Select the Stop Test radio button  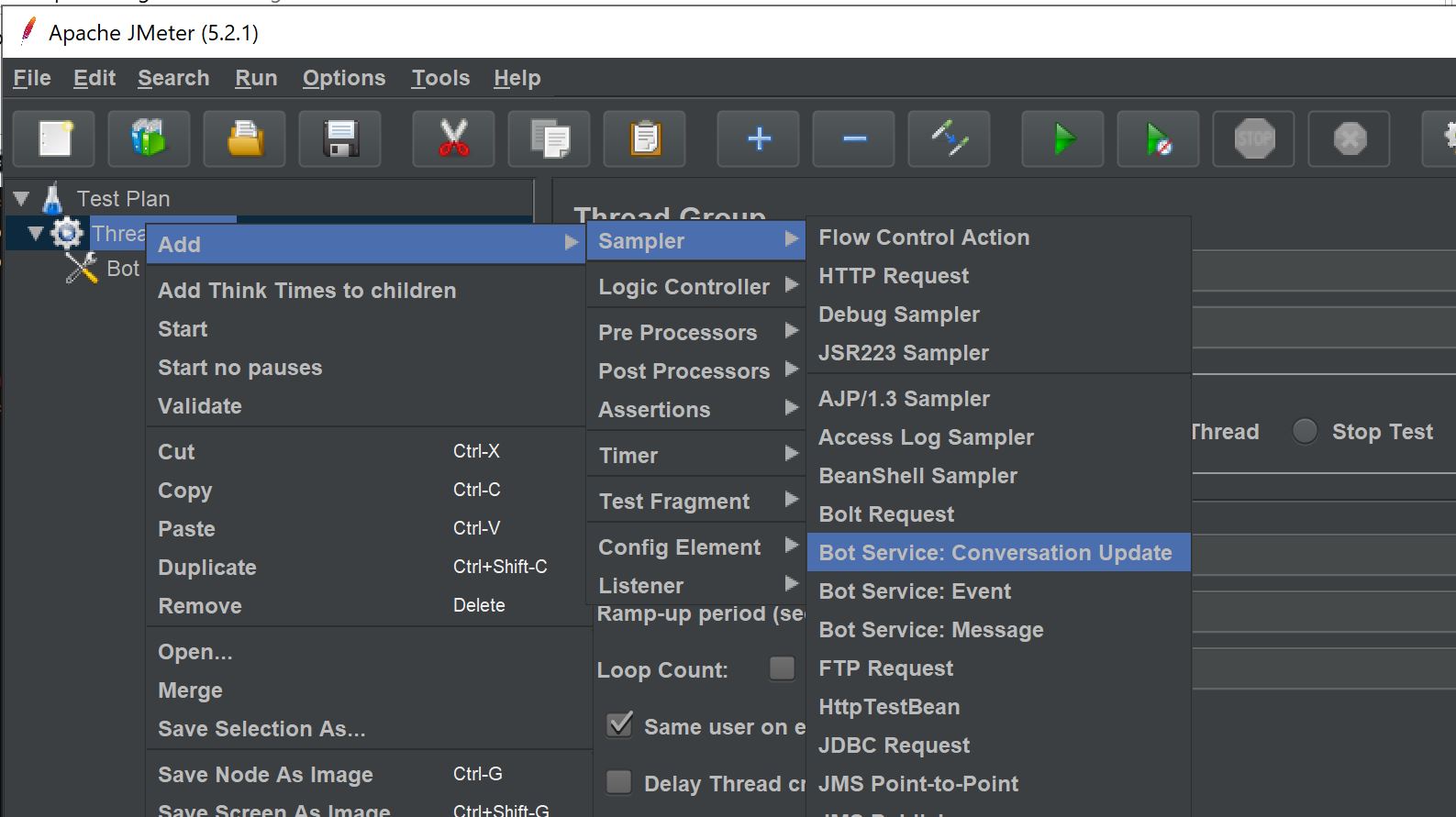(x=1305, y=431)
